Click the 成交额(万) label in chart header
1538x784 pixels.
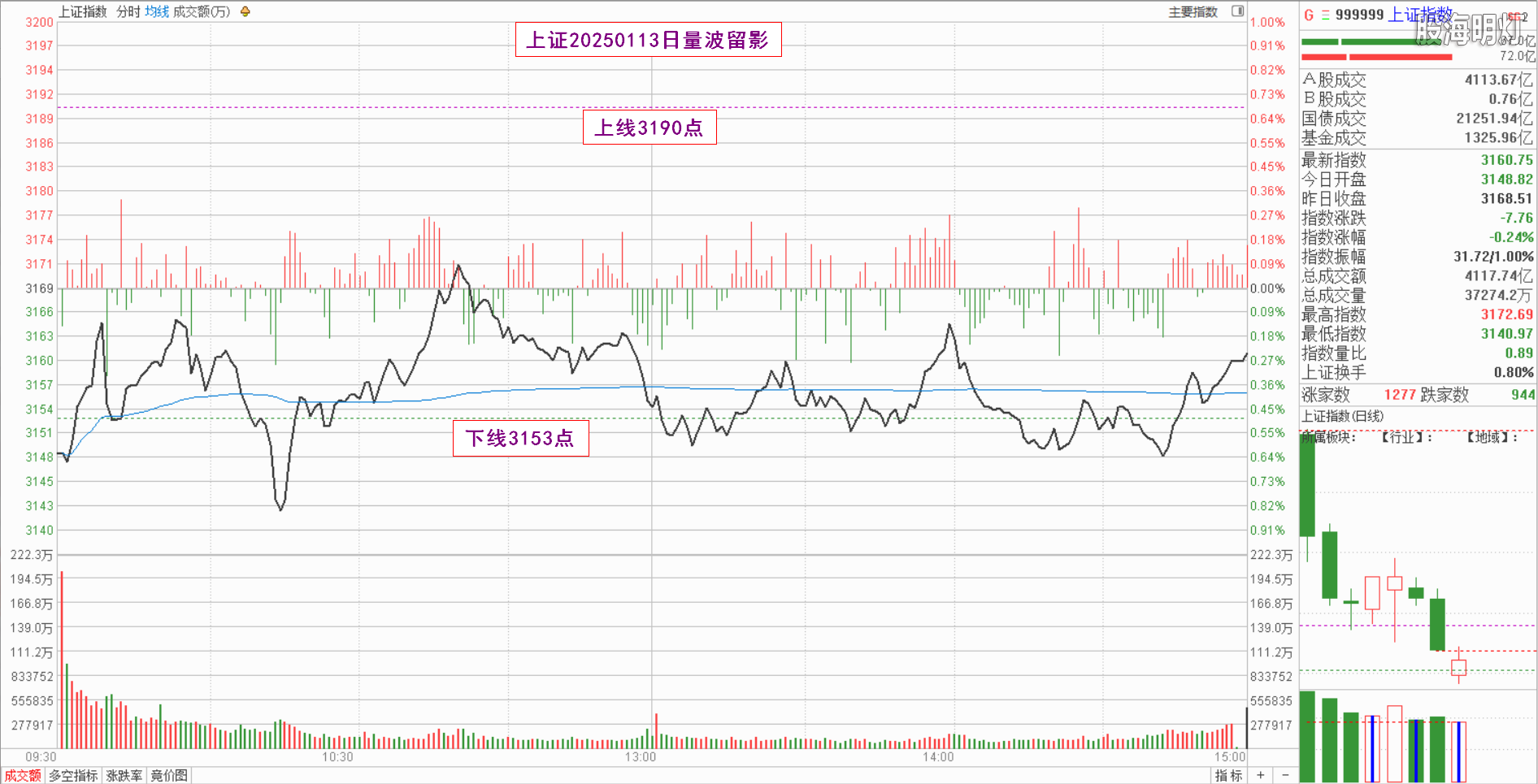202,11
